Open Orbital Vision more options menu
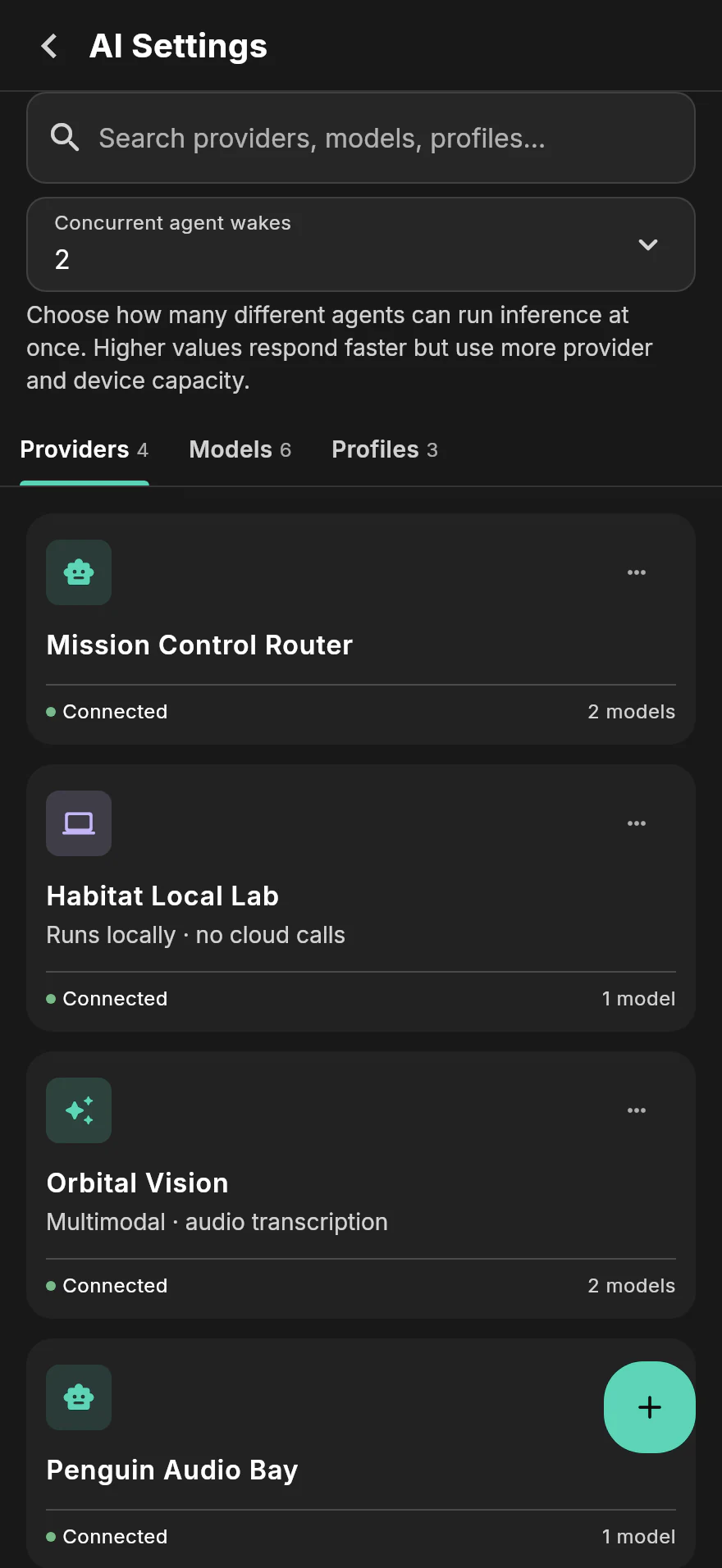 [x=637, y=1110]
